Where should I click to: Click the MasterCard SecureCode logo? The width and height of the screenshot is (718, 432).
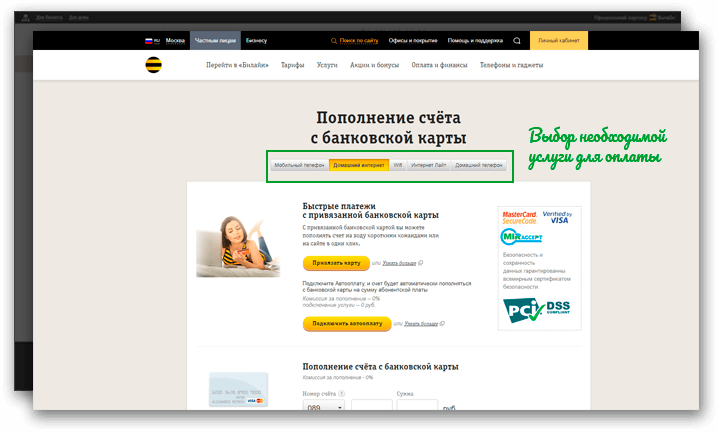[x=520, y=217]
